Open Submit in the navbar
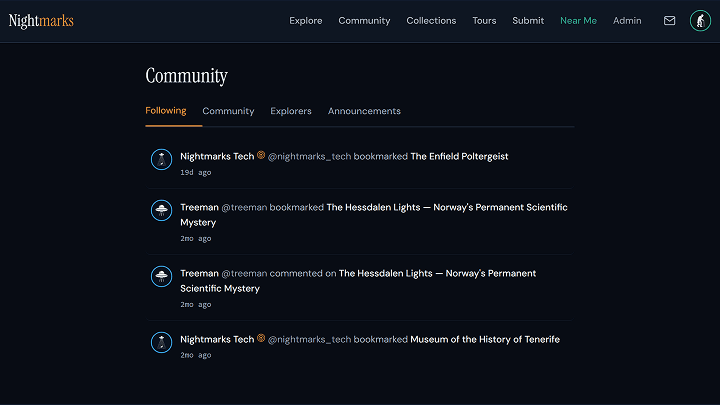 (x=528, y=21)
